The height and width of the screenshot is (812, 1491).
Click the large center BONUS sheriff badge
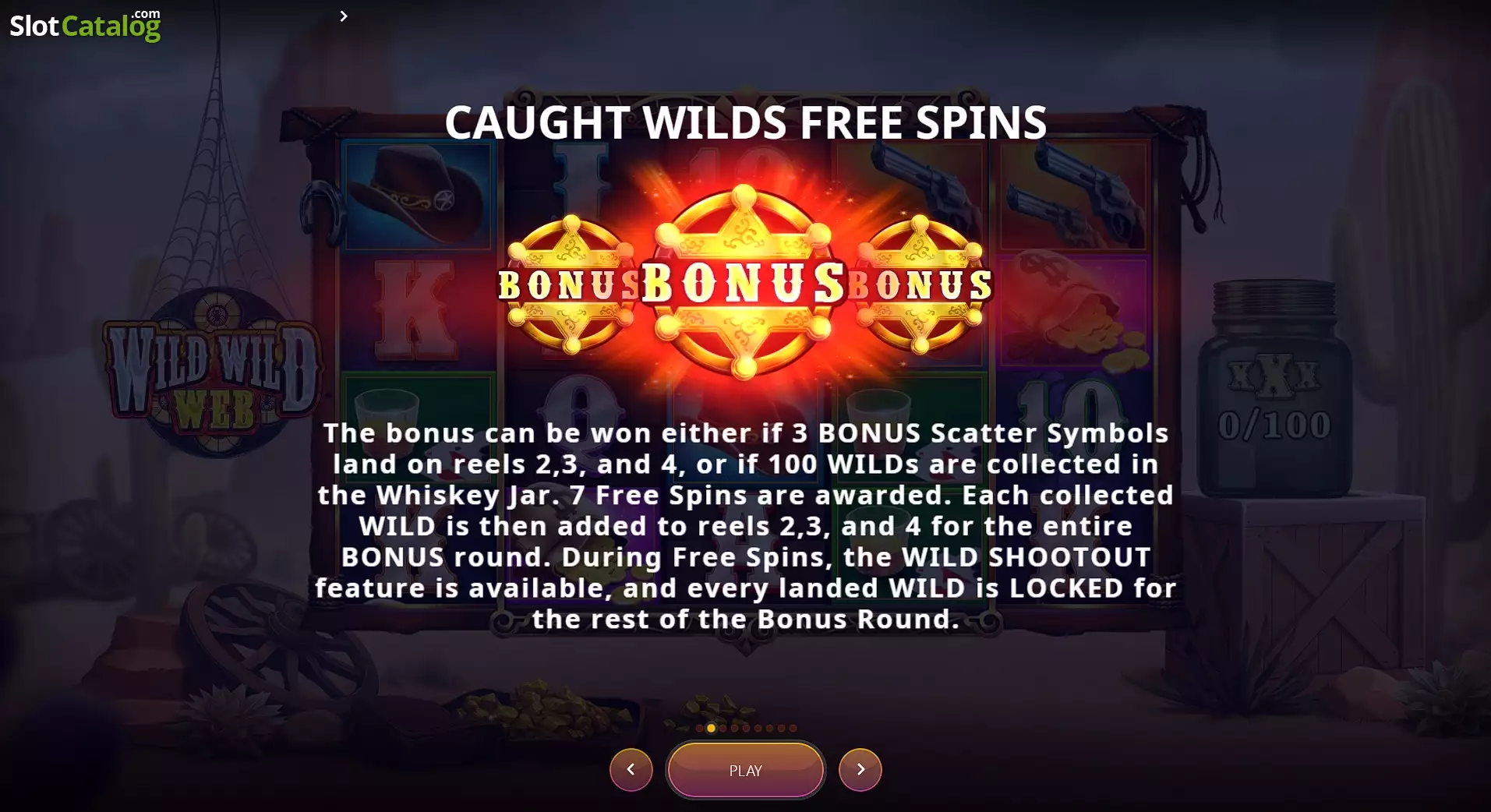pos(744,282)
